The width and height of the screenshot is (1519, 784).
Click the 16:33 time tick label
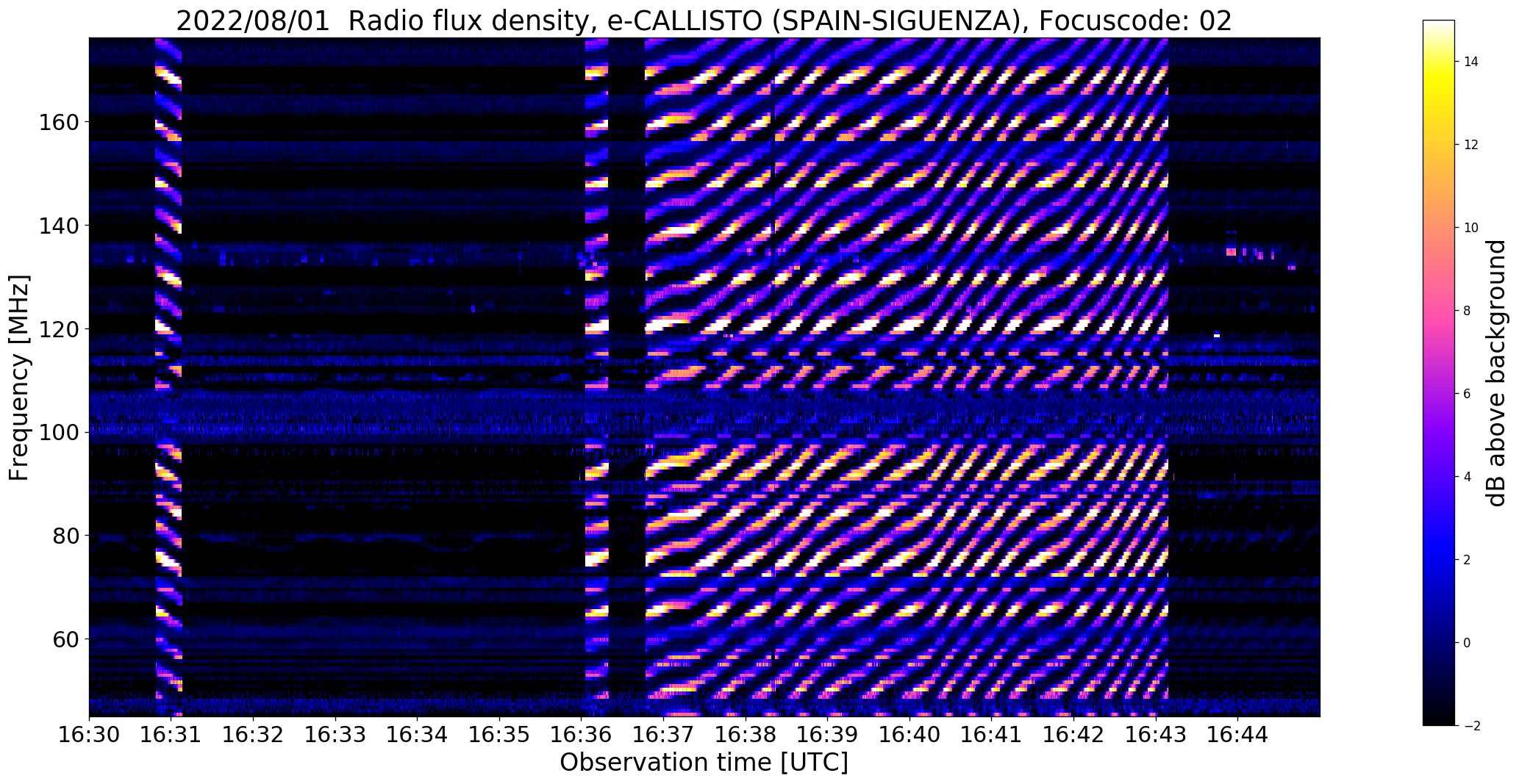point(335,735)
